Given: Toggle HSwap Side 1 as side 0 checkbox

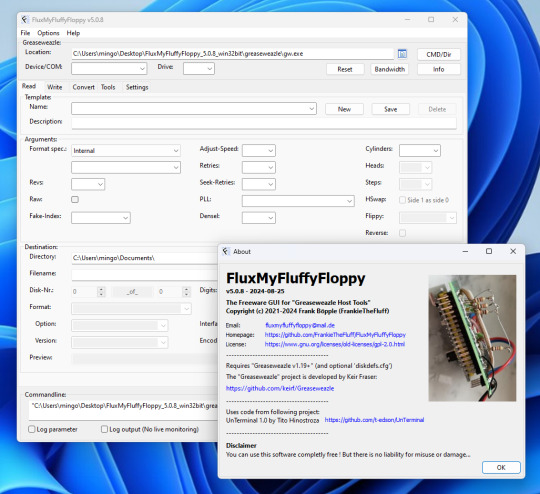Looking at the screenshot, I should 402,200.
